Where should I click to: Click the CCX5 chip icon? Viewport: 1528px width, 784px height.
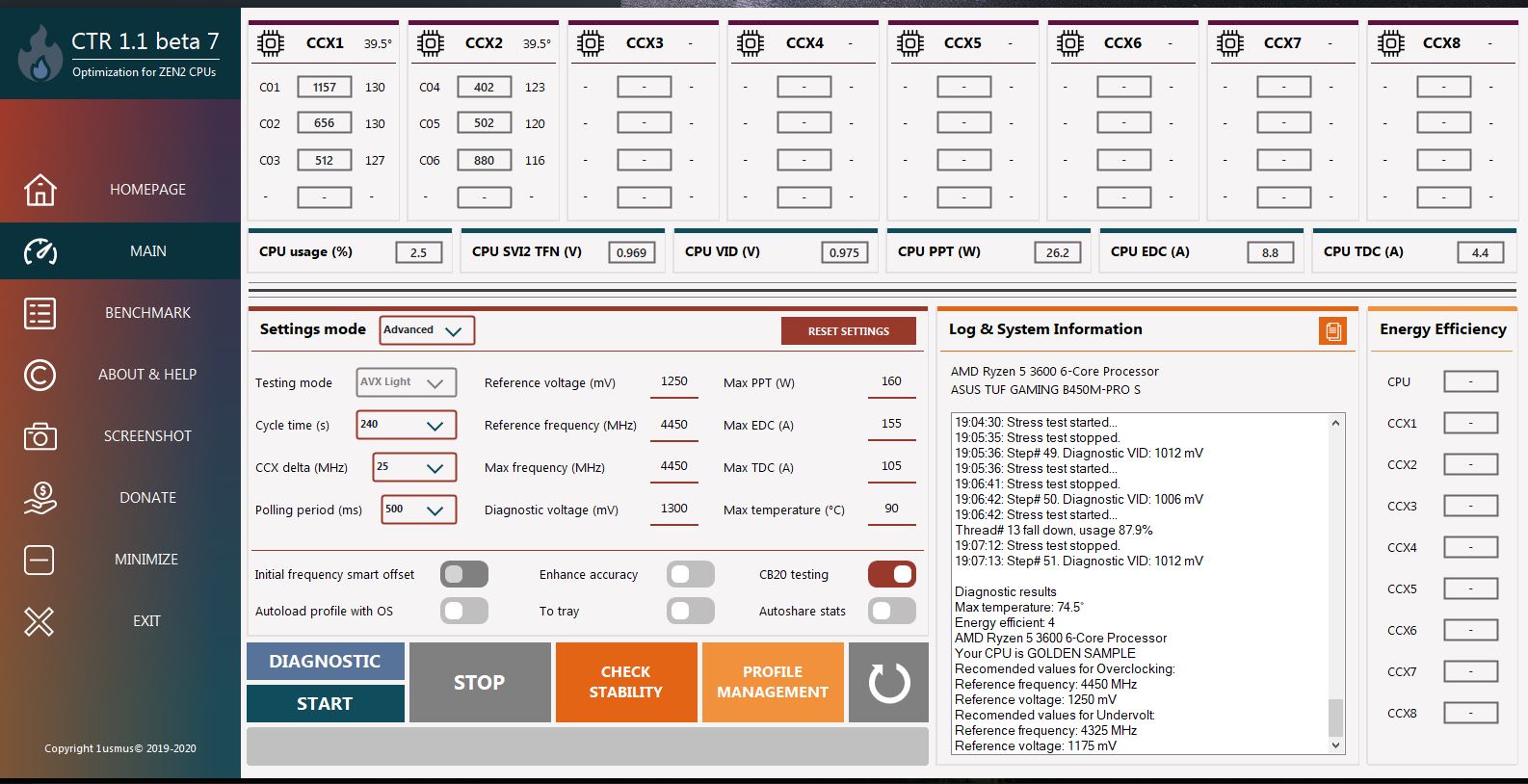coord(910,43)
